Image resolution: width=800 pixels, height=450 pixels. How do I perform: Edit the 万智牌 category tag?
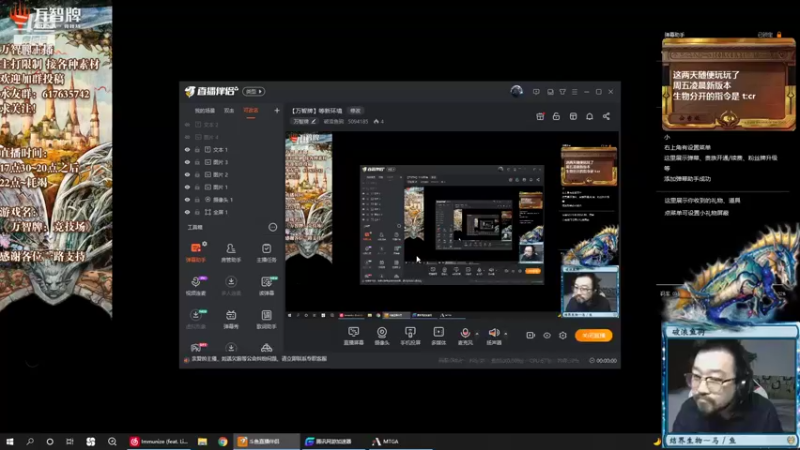click(304, 121)
